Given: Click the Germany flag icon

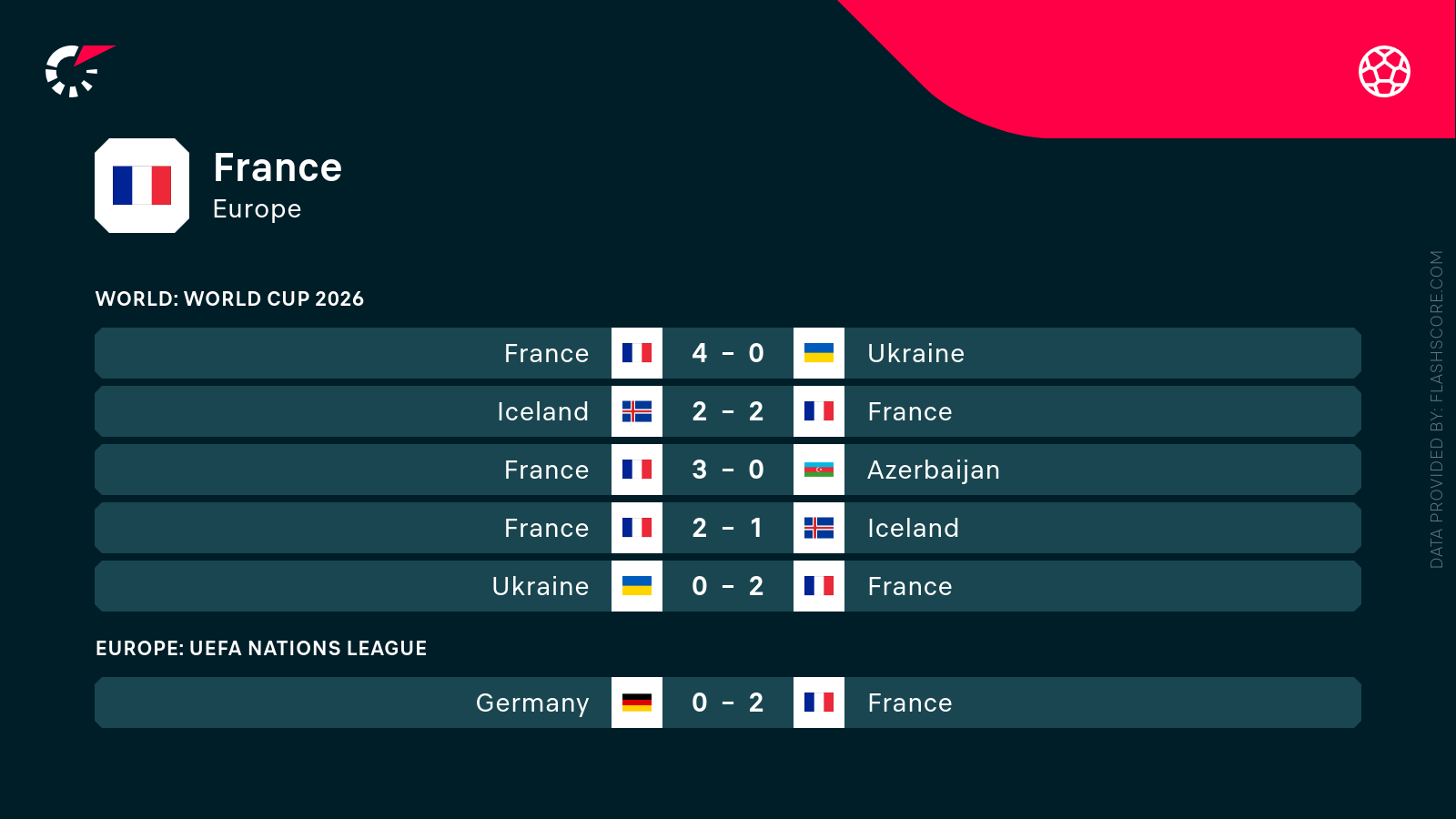Looking at the screenshot, I should (637, 703).
